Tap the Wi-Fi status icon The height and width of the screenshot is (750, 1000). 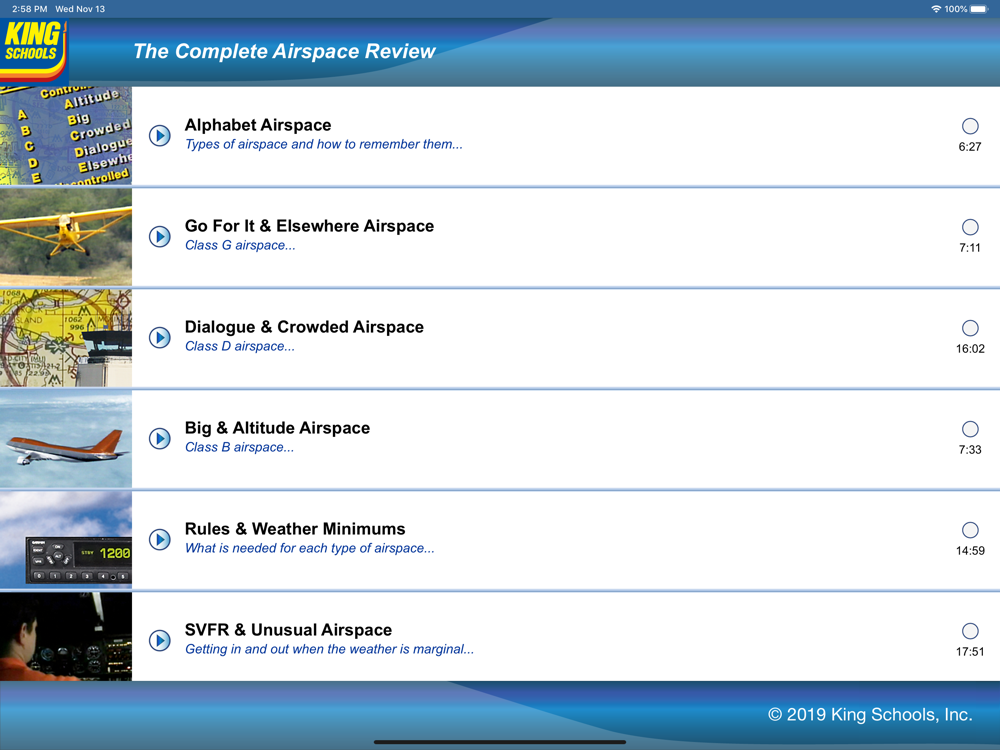(936, 9)
